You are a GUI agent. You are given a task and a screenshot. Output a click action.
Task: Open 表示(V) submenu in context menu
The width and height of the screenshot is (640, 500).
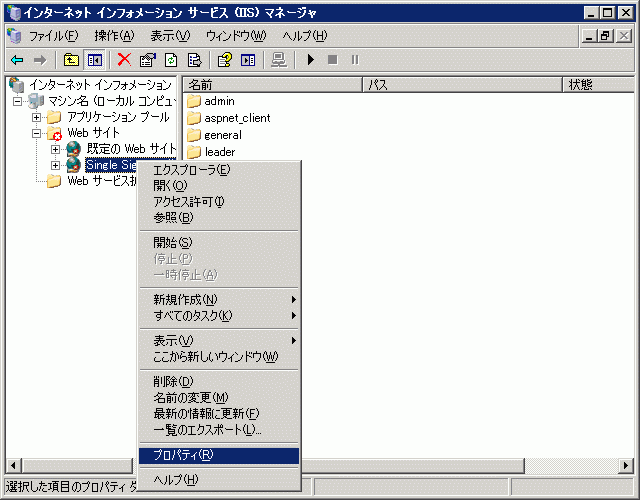(x=219, y=341)
